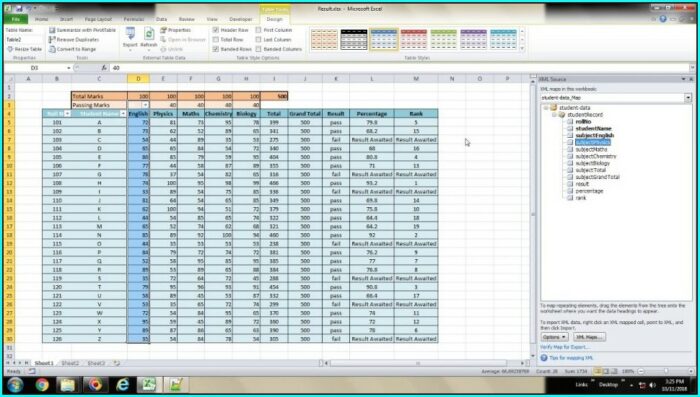Image resolution: width=700 pixels, height=397 pixels.
Task: Open the Excel Help question mark icon
Action: click(663, 19)
